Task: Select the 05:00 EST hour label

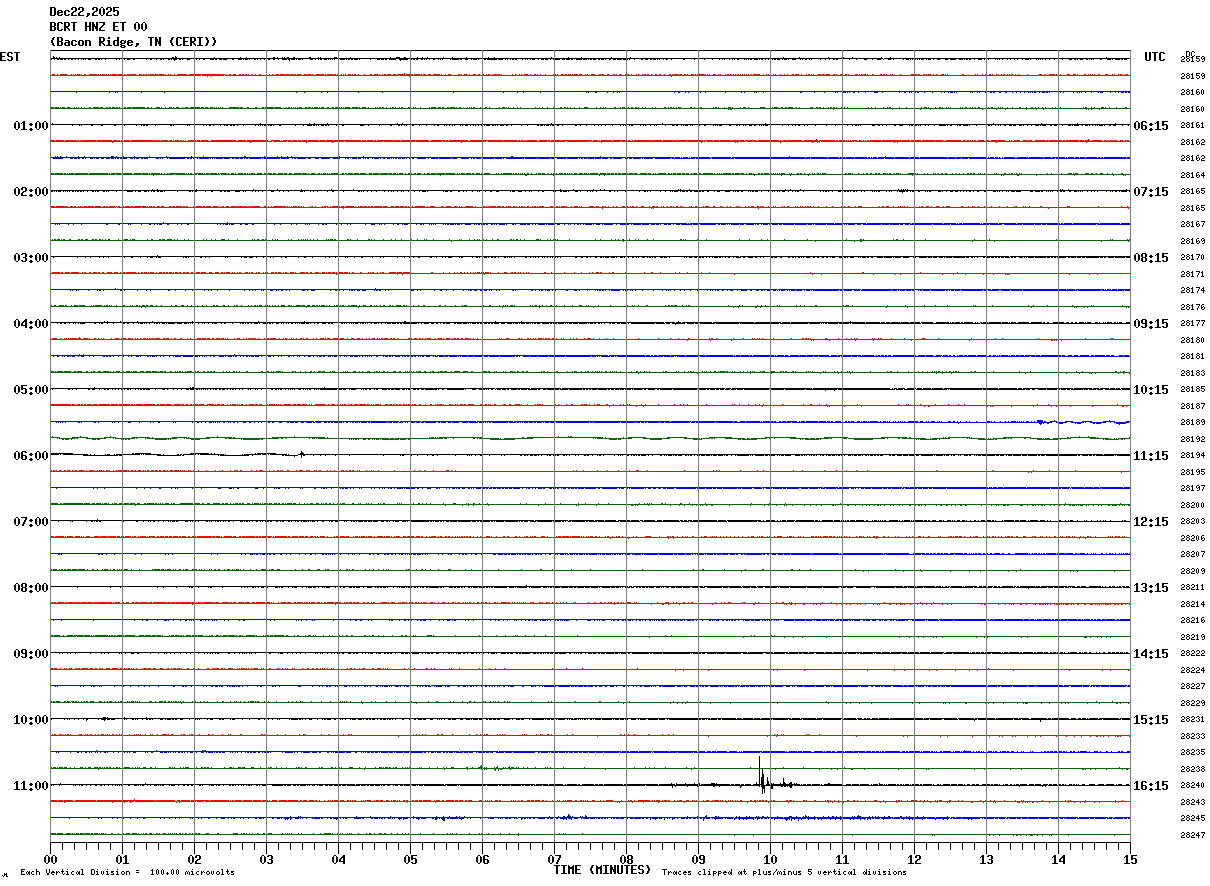Action: pos(31,390)
